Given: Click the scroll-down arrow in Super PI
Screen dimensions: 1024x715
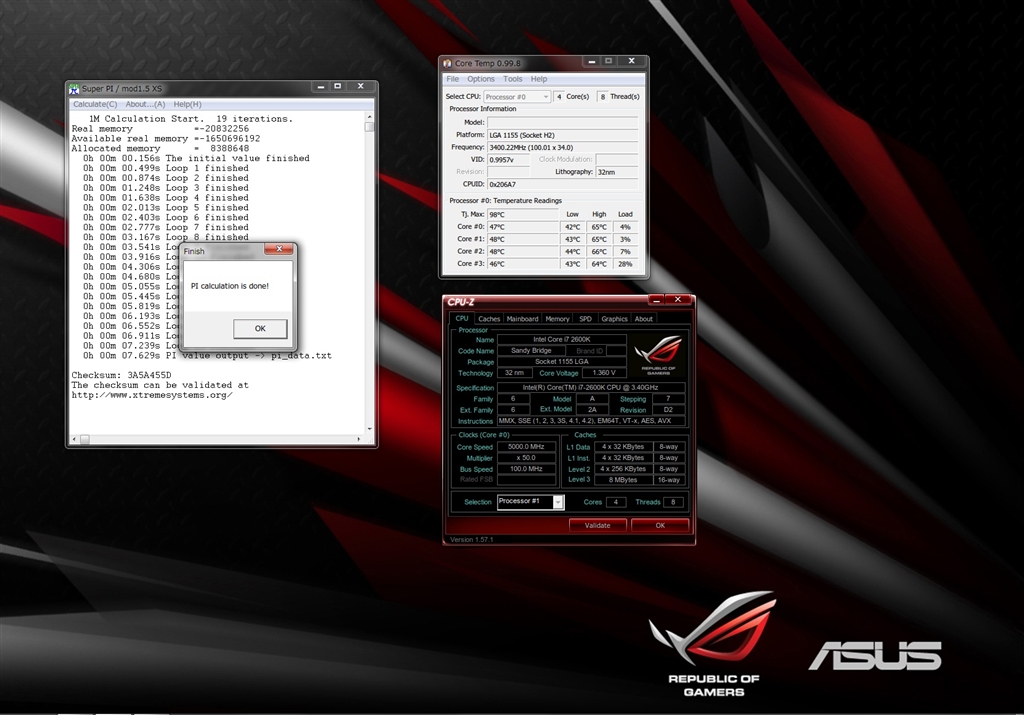Looking at the screenshot, I should point(370,429).
